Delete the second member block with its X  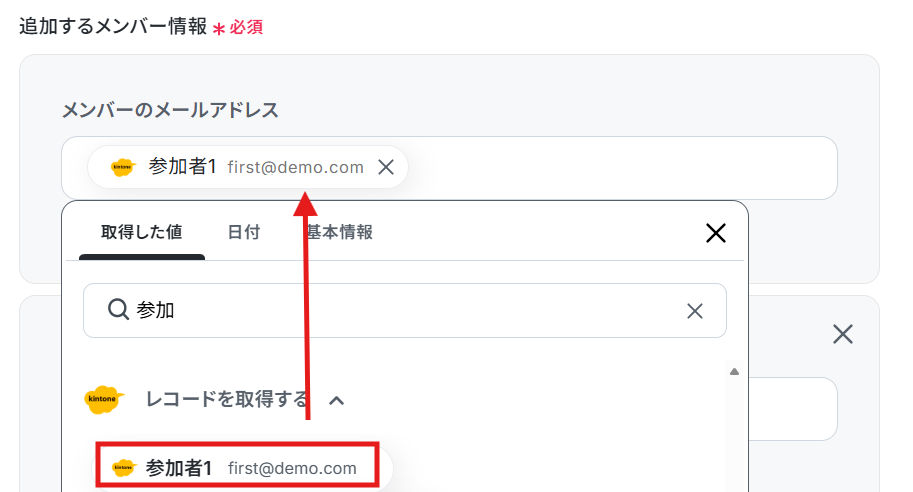pyautogui.click(x=843, y=334)
